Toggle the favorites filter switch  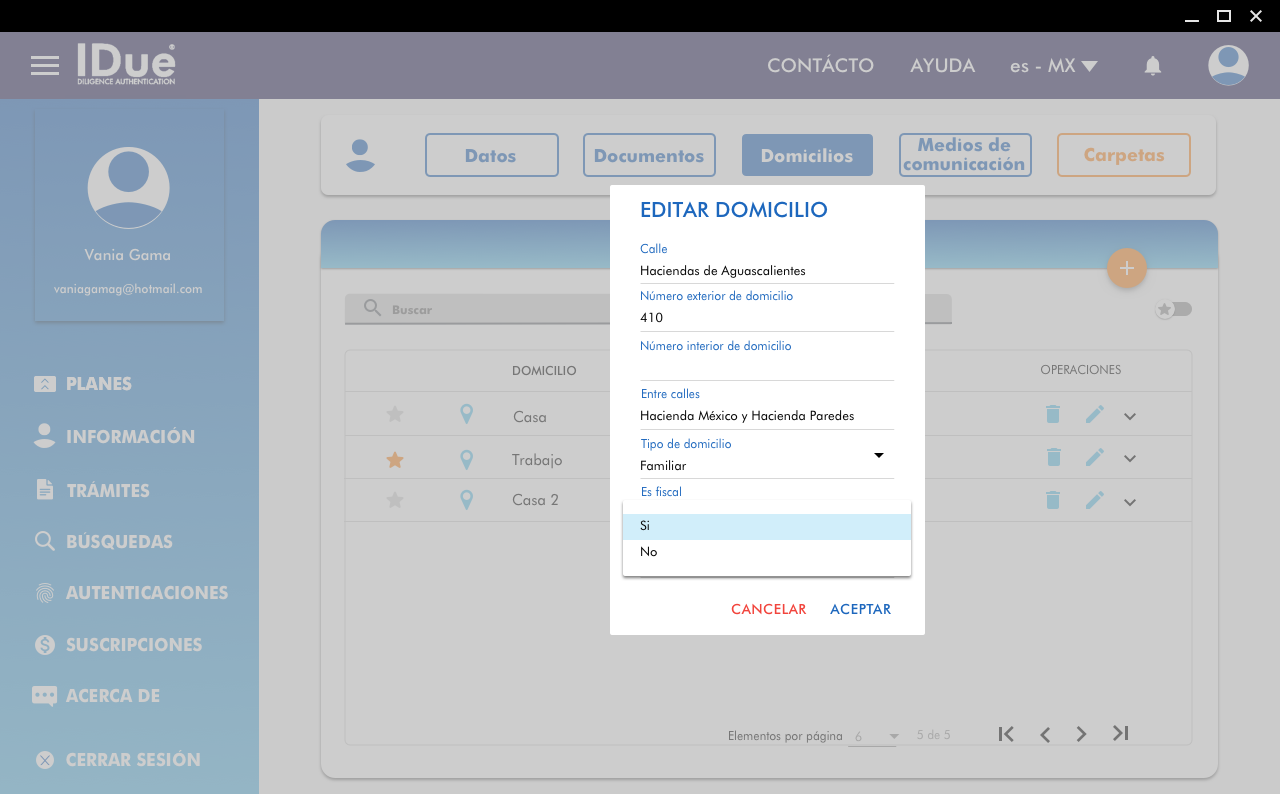click(1174, 309)
